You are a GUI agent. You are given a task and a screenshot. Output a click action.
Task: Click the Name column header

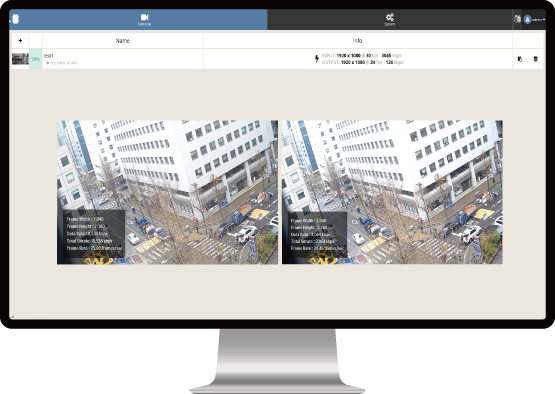pyautogui.click(x=122, y=40)
